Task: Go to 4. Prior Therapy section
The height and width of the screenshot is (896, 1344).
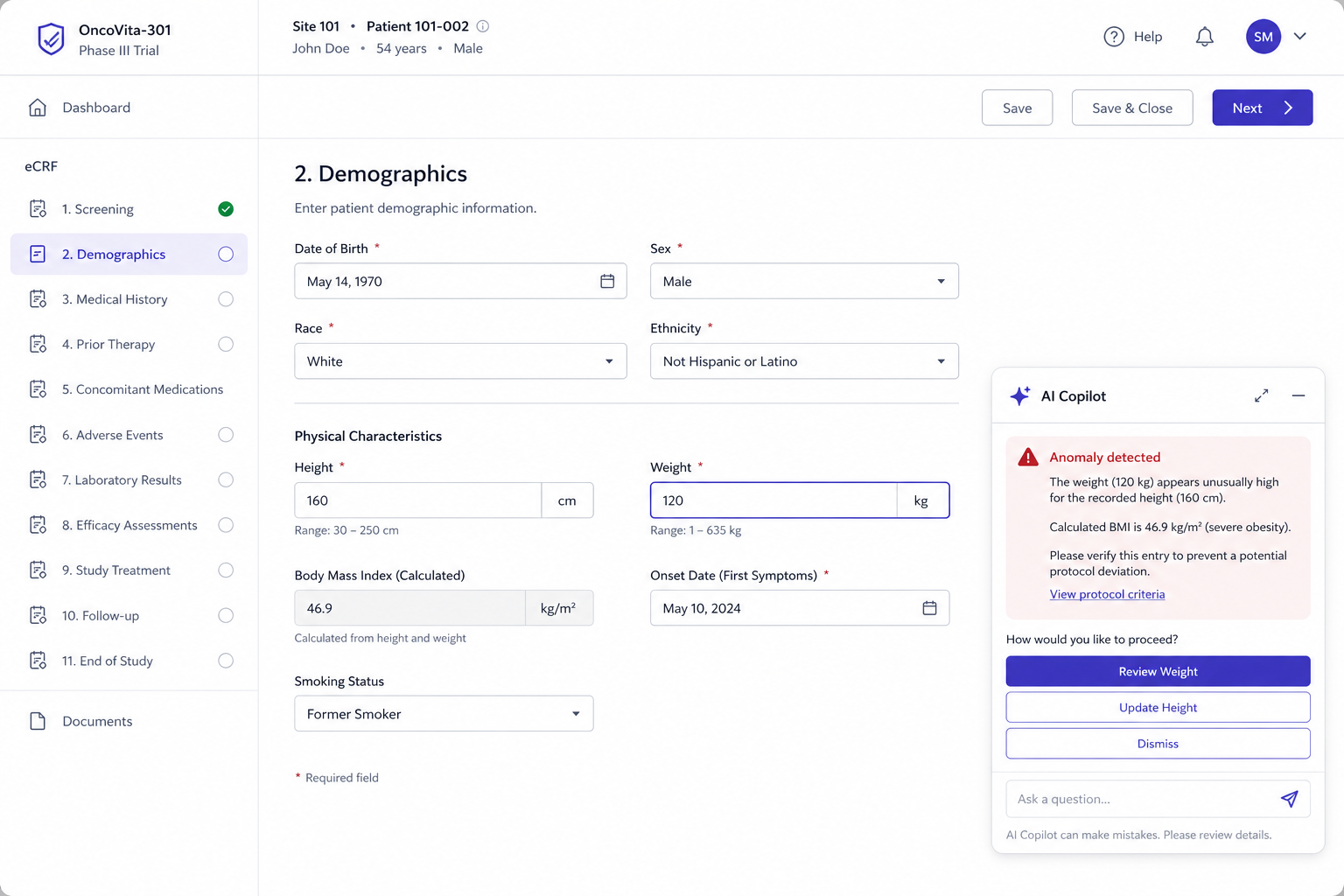Action: click(129, 345)
